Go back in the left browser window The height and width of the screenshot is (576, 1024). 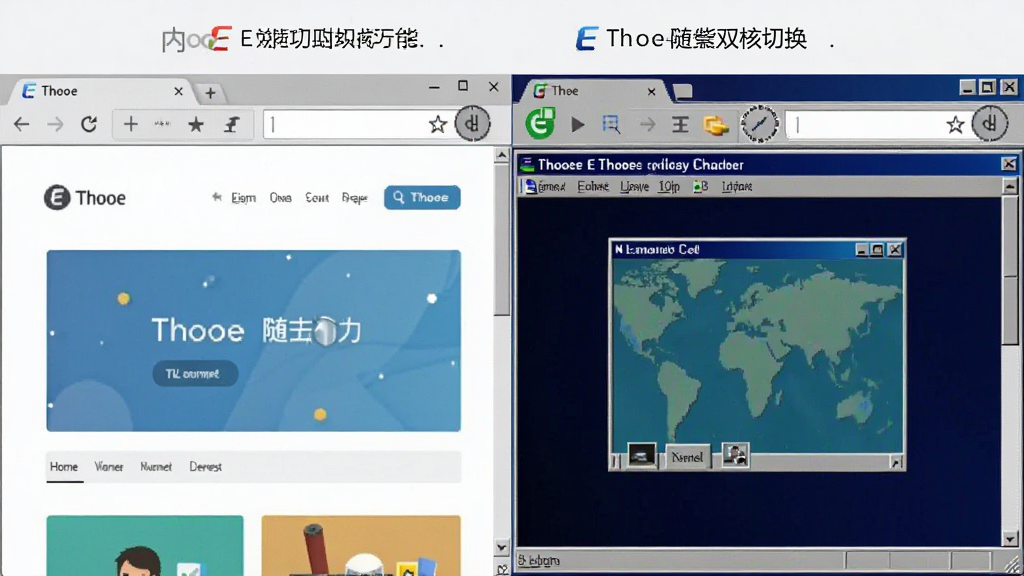(22, 124)
